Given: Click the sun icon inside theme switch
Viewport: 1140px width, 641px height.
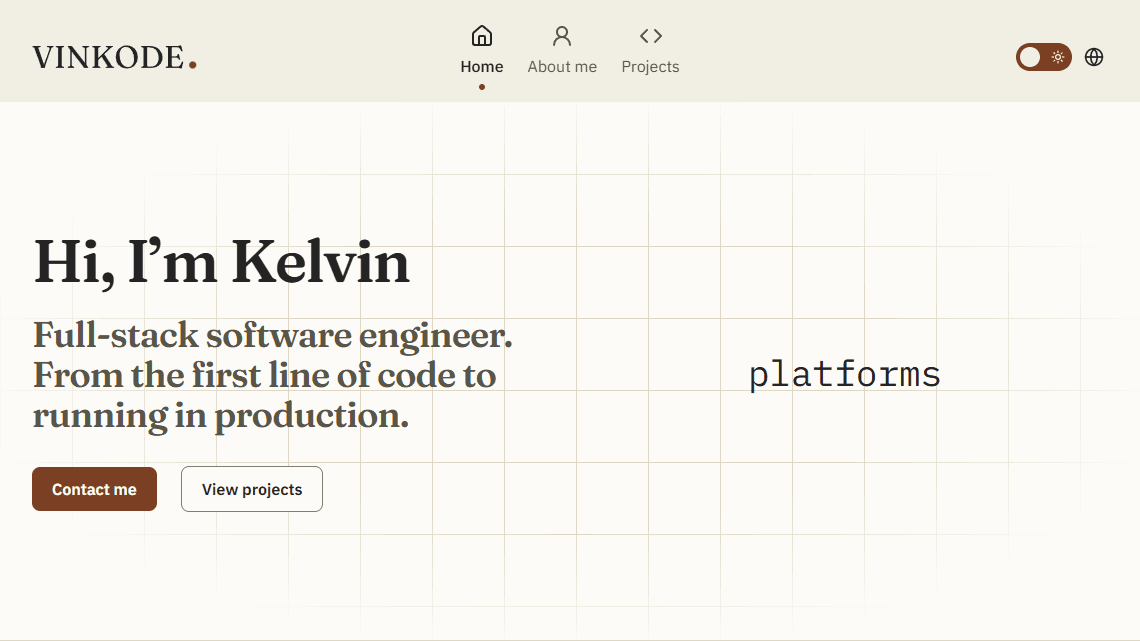Looking at the screenshot, I should [1058, 57].
